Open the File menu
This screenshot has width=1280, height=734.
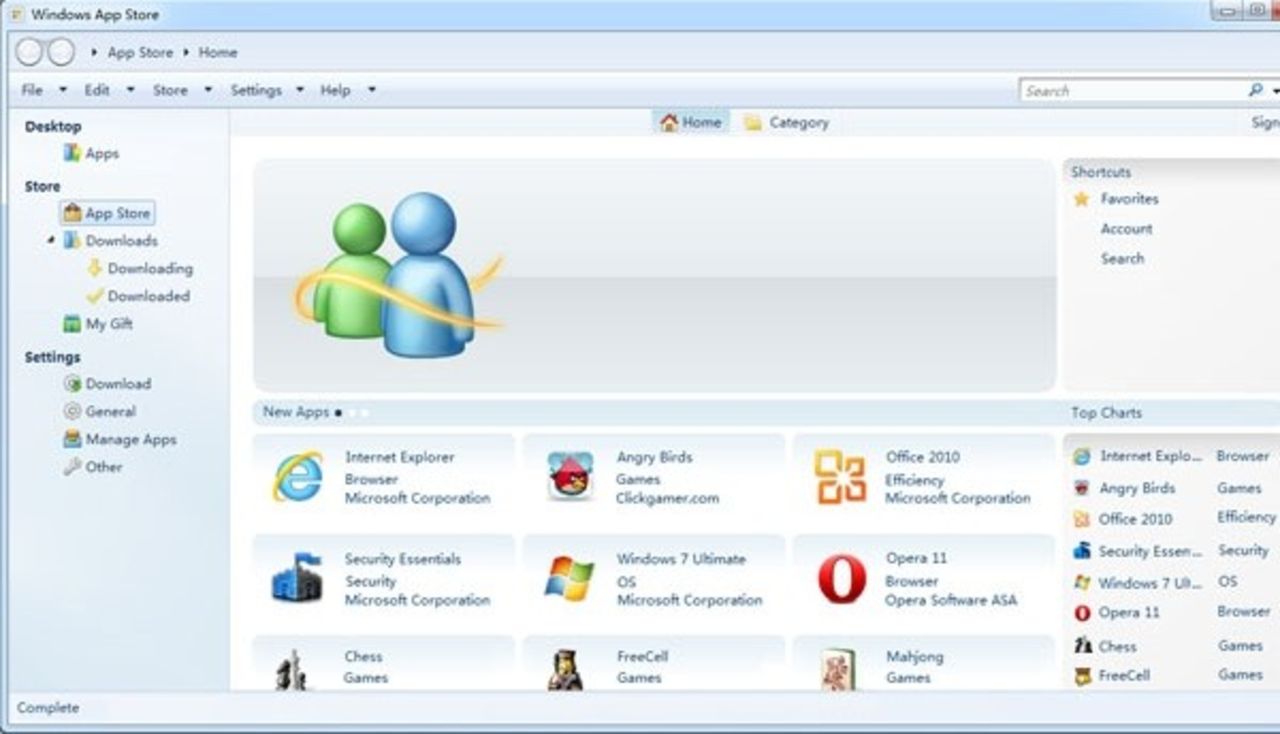point(30,90)
